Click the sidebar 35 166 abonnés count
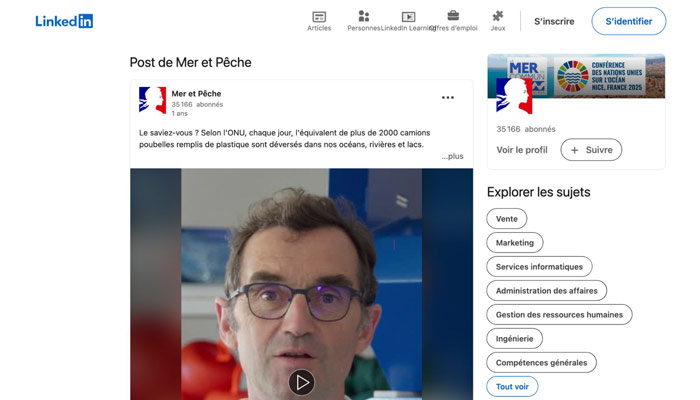Viewport: 700px width, 400px height. [526, 129]
